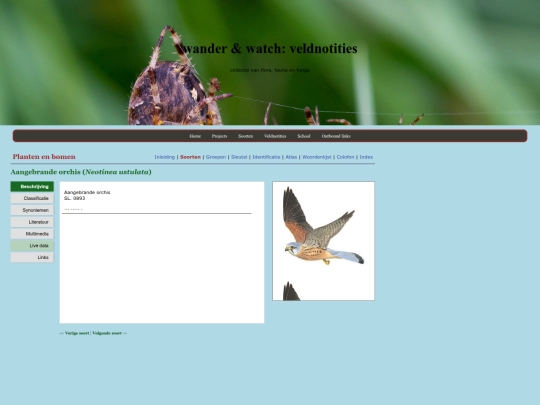Switch to the Links tab

coord(32,257)
